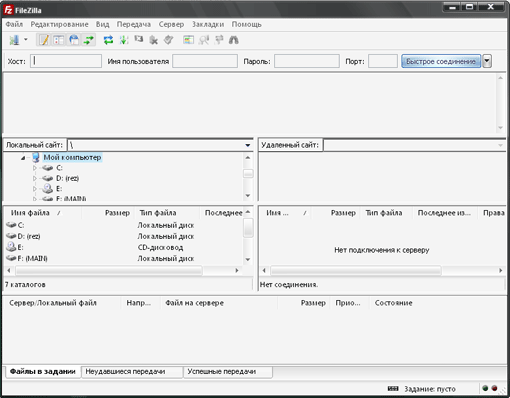Screen dimensions: 510x398
Task: Sort remote list by Последнее из... column
Action: 445,213
